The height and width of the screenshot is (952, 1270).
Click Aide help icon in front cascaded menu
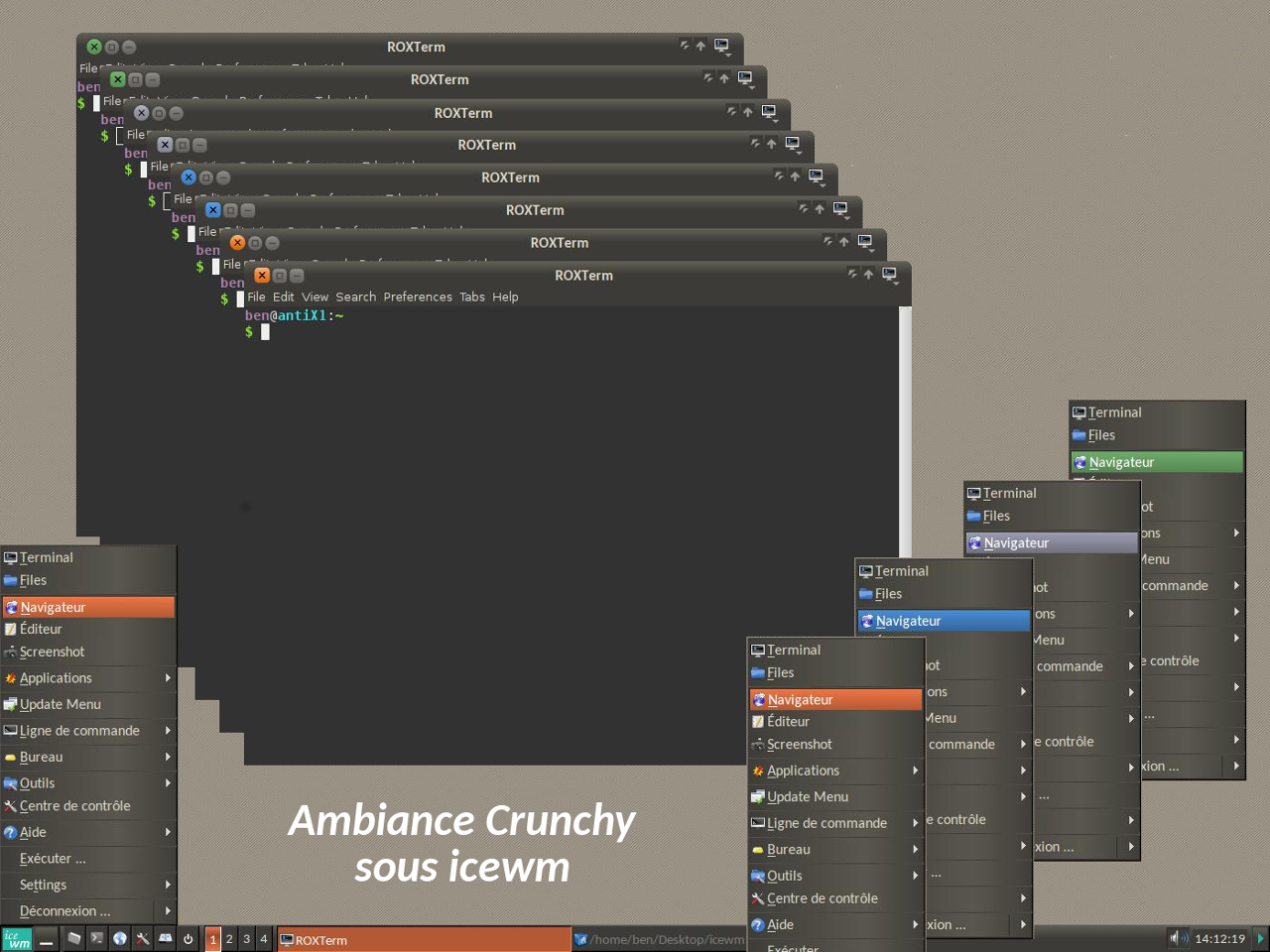click(758, 925)
